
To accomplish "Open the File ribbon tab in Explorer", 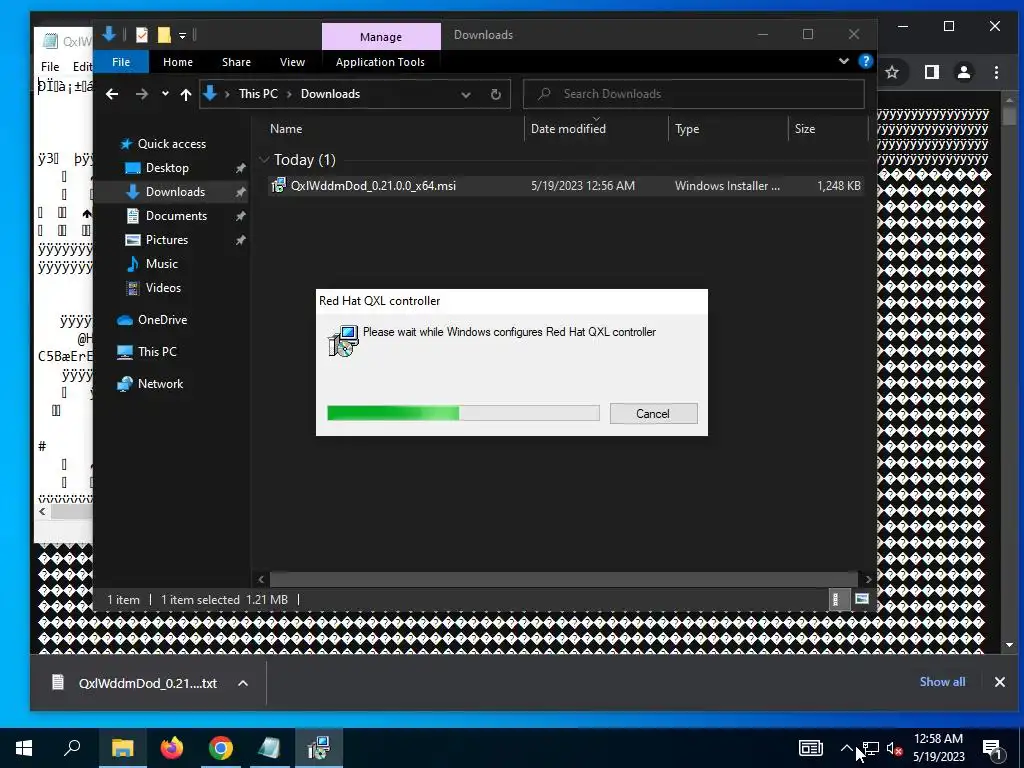I will 121,62.
